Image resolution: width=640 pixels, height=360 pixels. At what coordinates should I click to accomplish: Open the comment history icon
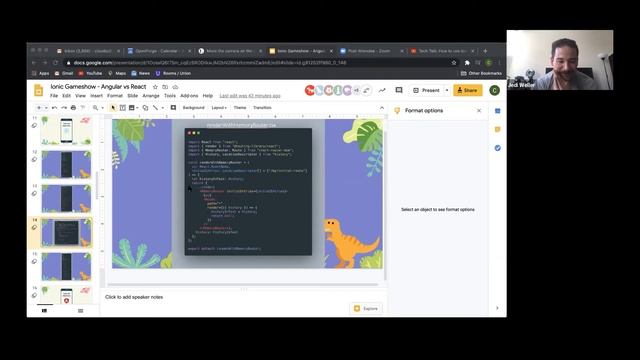click(x=399, y=90)
